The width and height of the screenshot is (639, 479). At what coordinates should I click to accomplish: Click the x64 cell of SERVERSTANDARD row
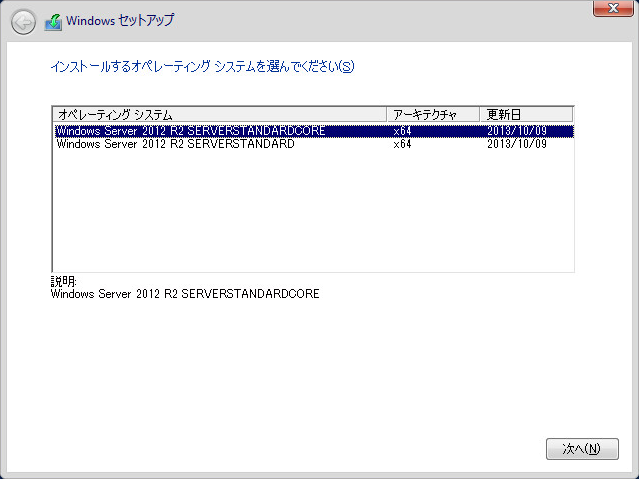(402, 144)
